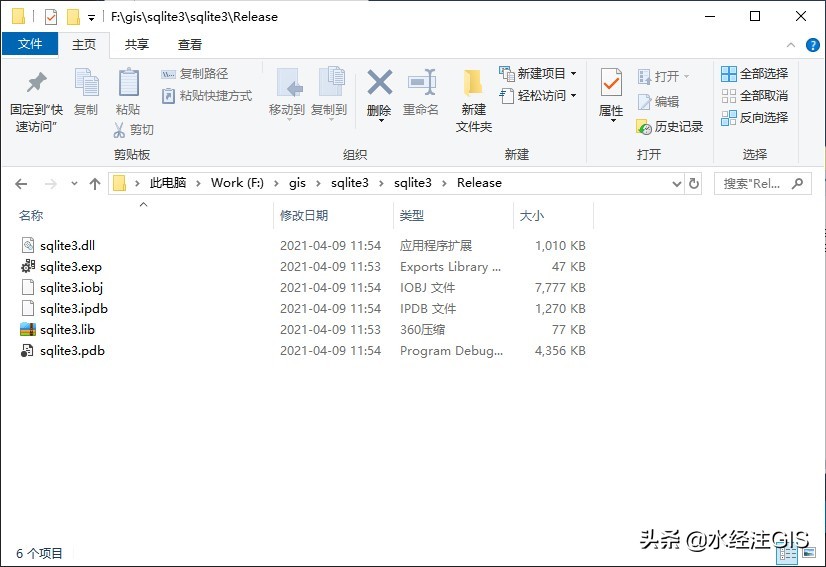The image size is (826, 567).
Task: Expand the chevron after 此电脑 in address bar
Action: pyautogui.click(x=198, y=183)
